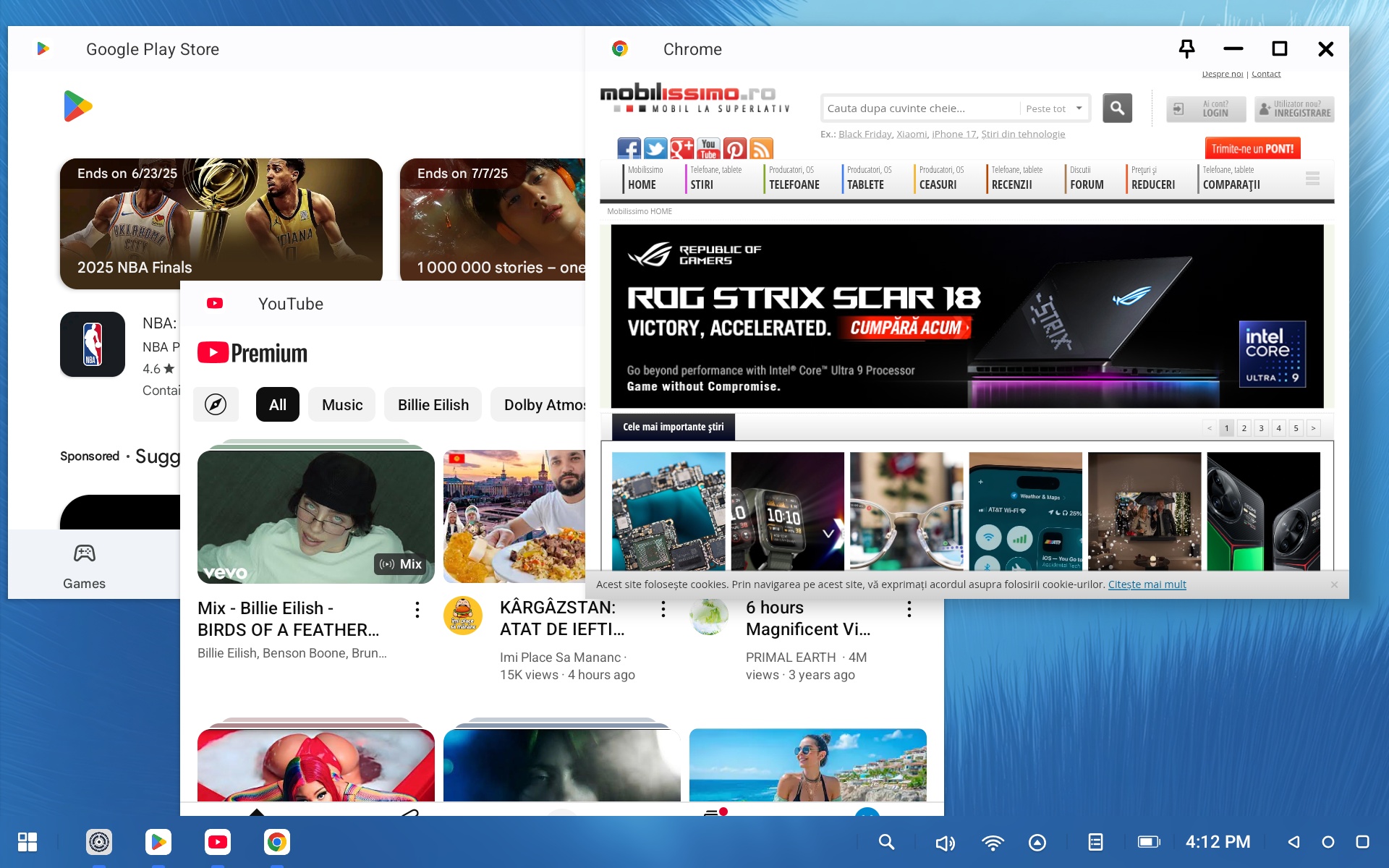Open the Games tab in Play Store

pos(84,566)
